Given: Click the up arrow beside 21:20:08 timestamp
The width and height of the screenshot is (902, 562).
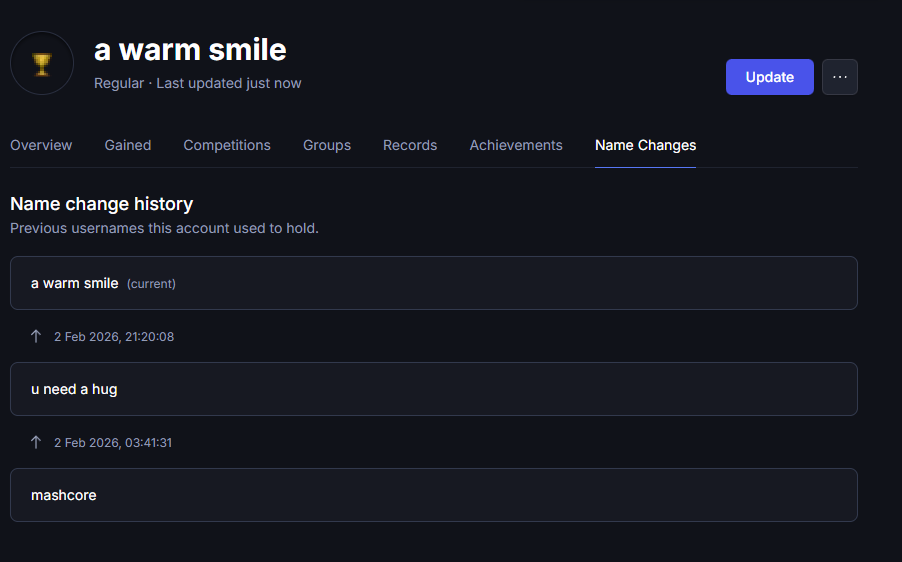Looking at the screenshot, I should [36, 336].
